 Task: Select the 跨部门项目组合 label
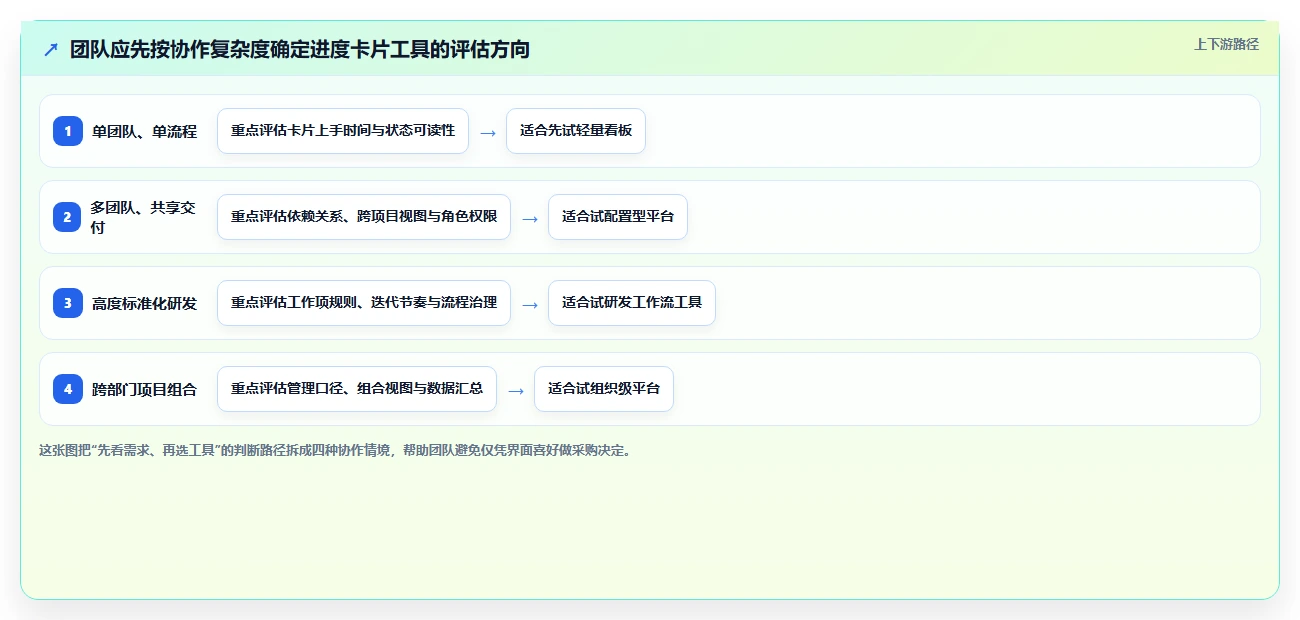coord(145,389)
